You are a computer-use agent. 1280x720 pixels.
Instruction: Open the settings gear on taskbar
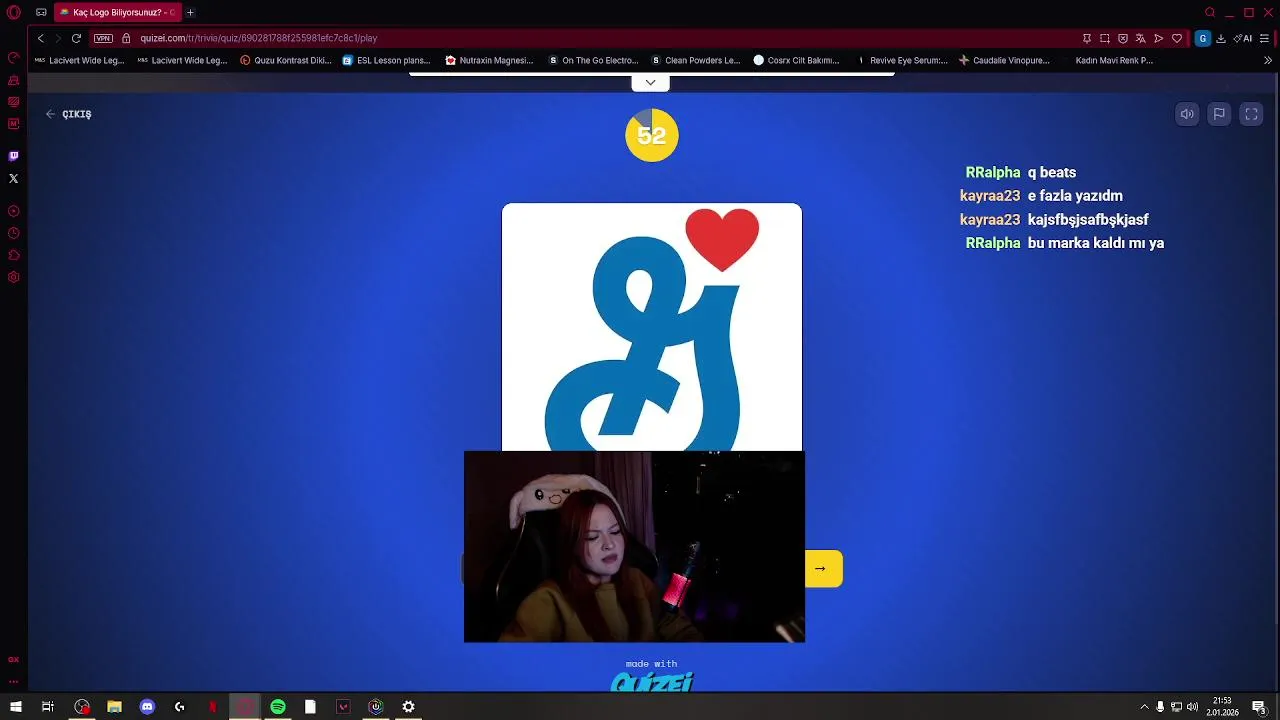pyautogui.click(x=408, y=707)
